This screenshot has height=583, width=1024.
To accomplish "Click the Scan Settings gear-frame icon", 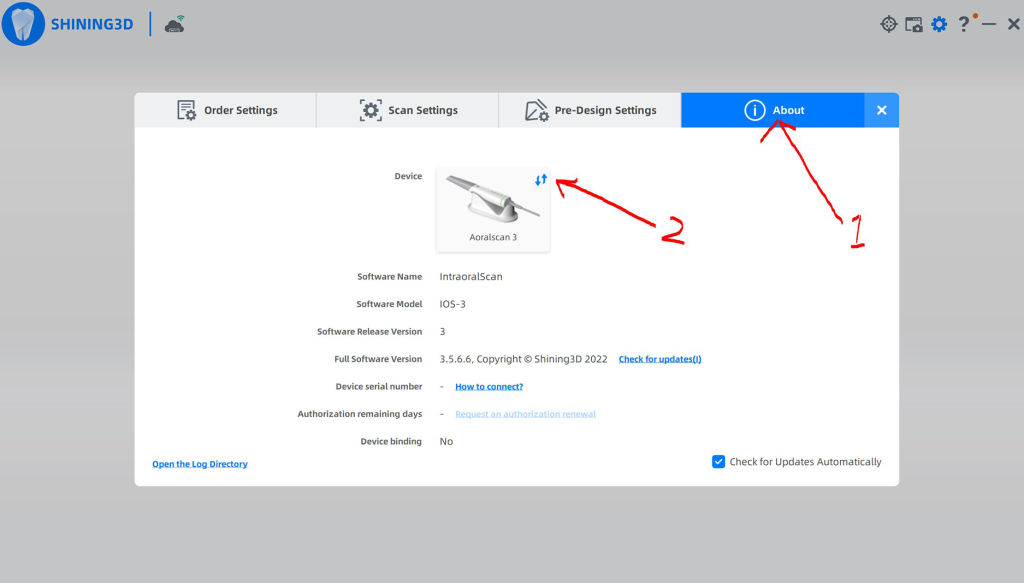I will [370, 110].
